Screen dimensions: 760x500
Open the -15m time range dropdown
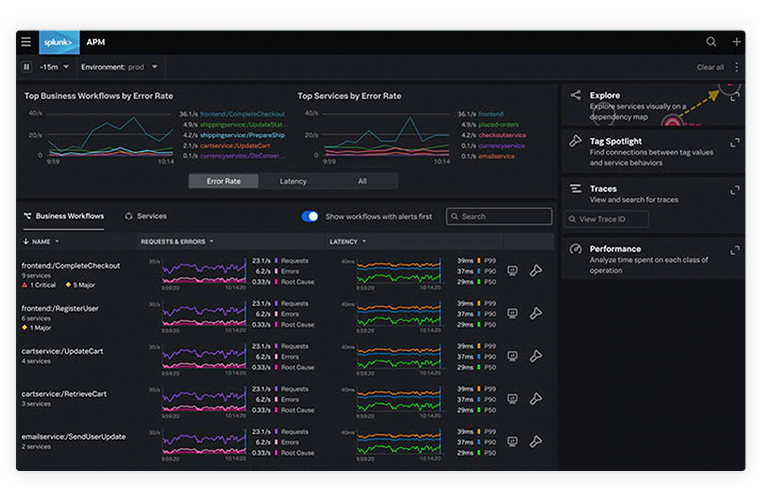click(x=53, y=67)
